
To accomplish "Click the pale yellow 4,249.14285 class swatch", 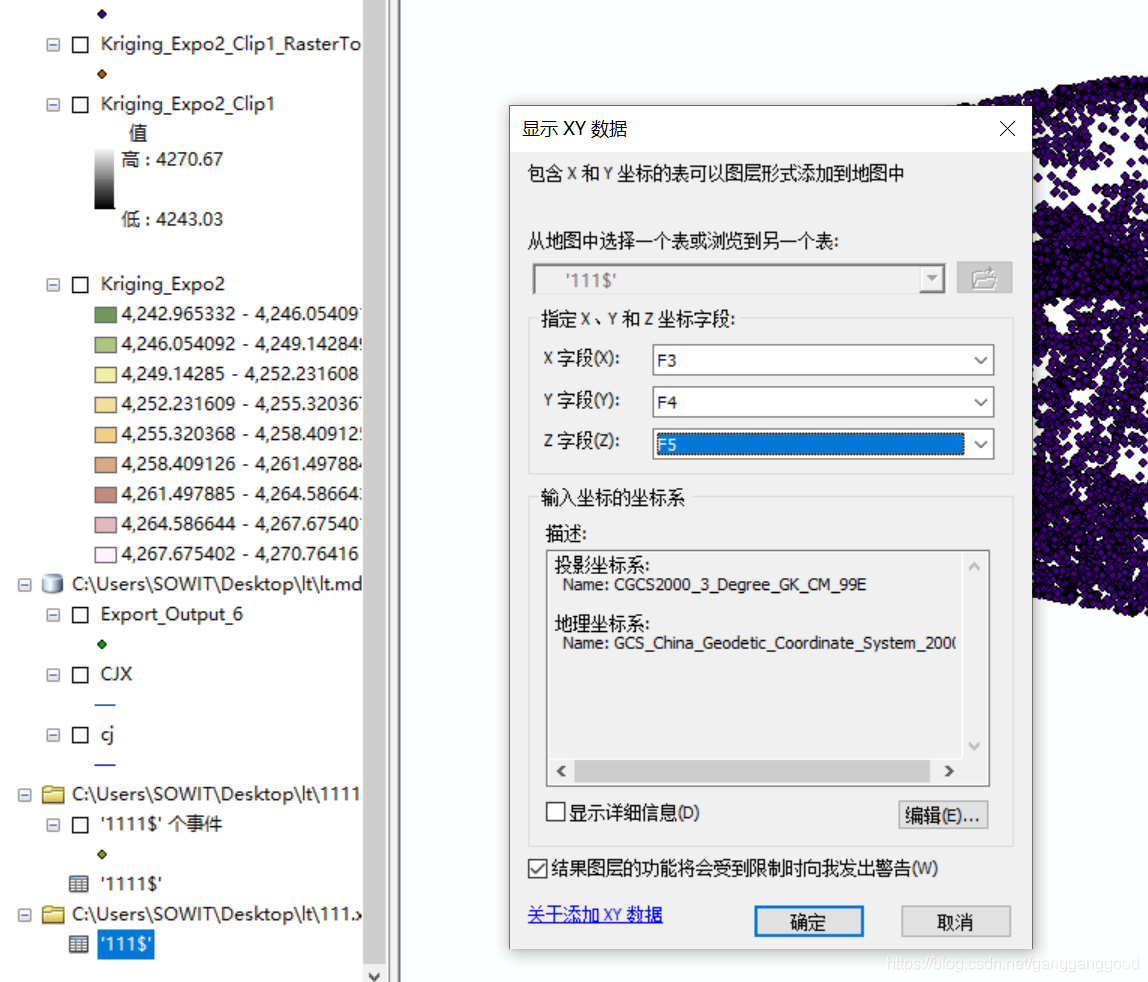I will pos(105,375).
